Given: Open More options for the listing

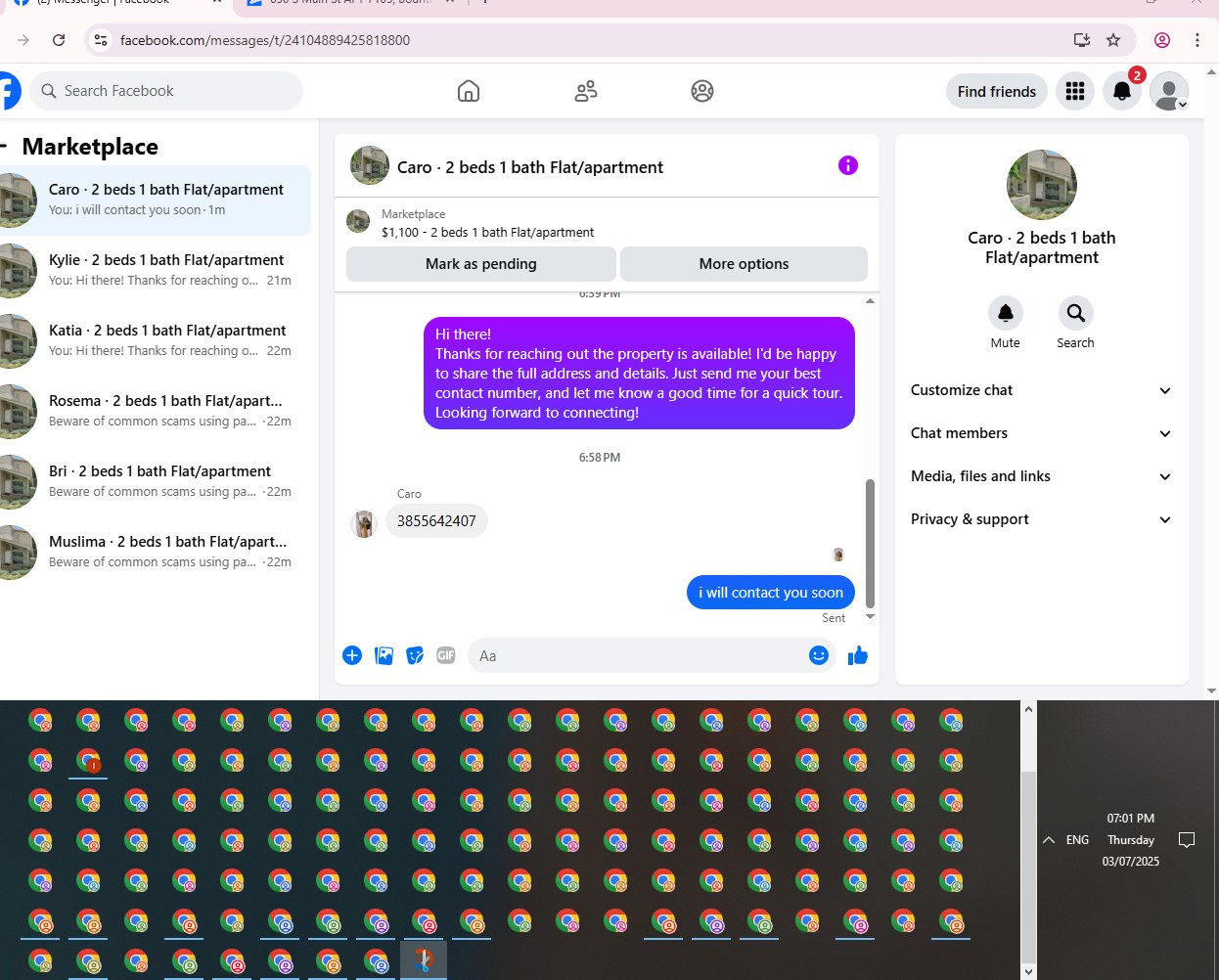Looking at the screenshot, I should (744, 264).
